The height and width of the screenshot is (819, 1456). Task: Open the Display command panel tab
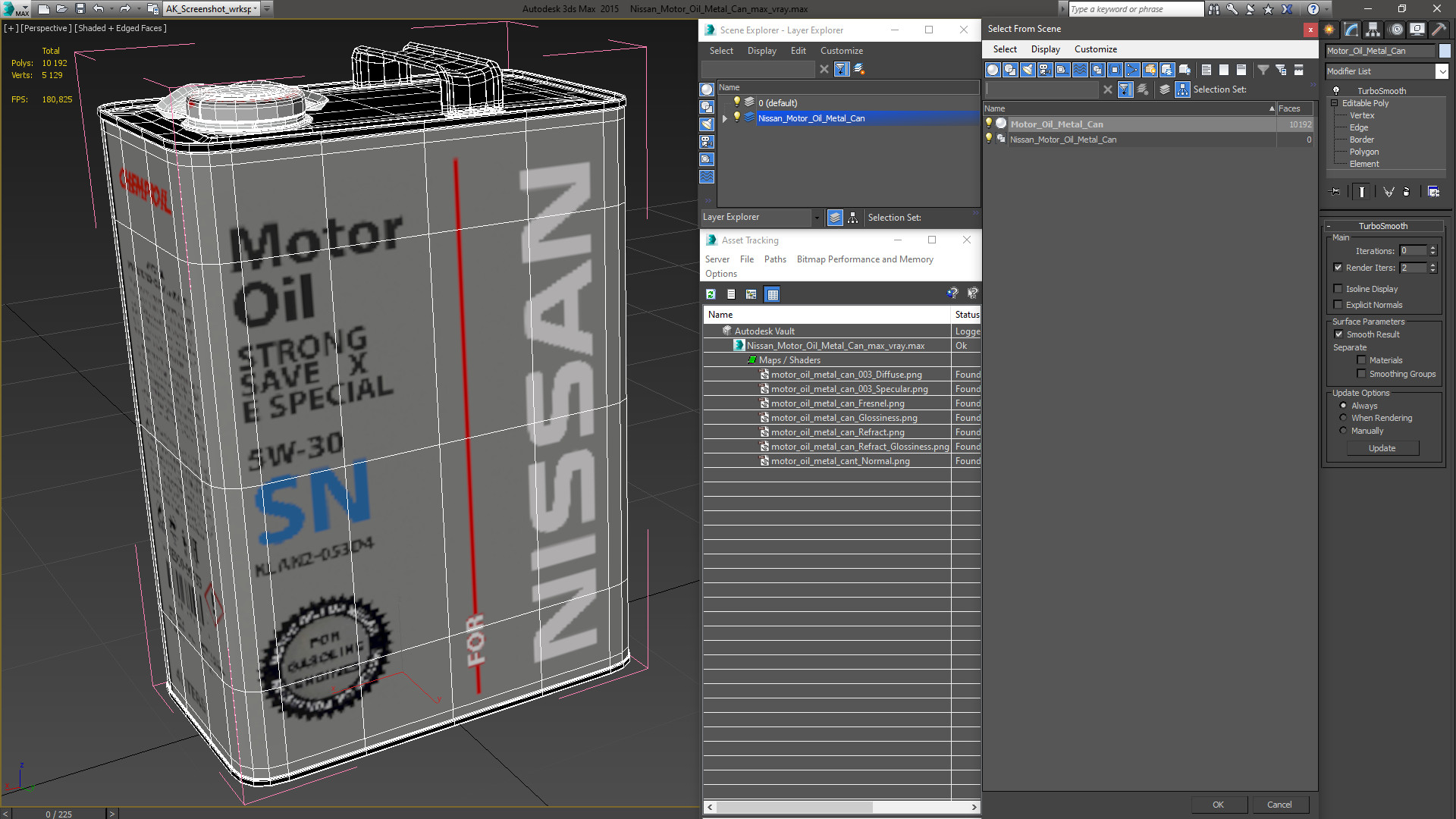click(1417, 30)
